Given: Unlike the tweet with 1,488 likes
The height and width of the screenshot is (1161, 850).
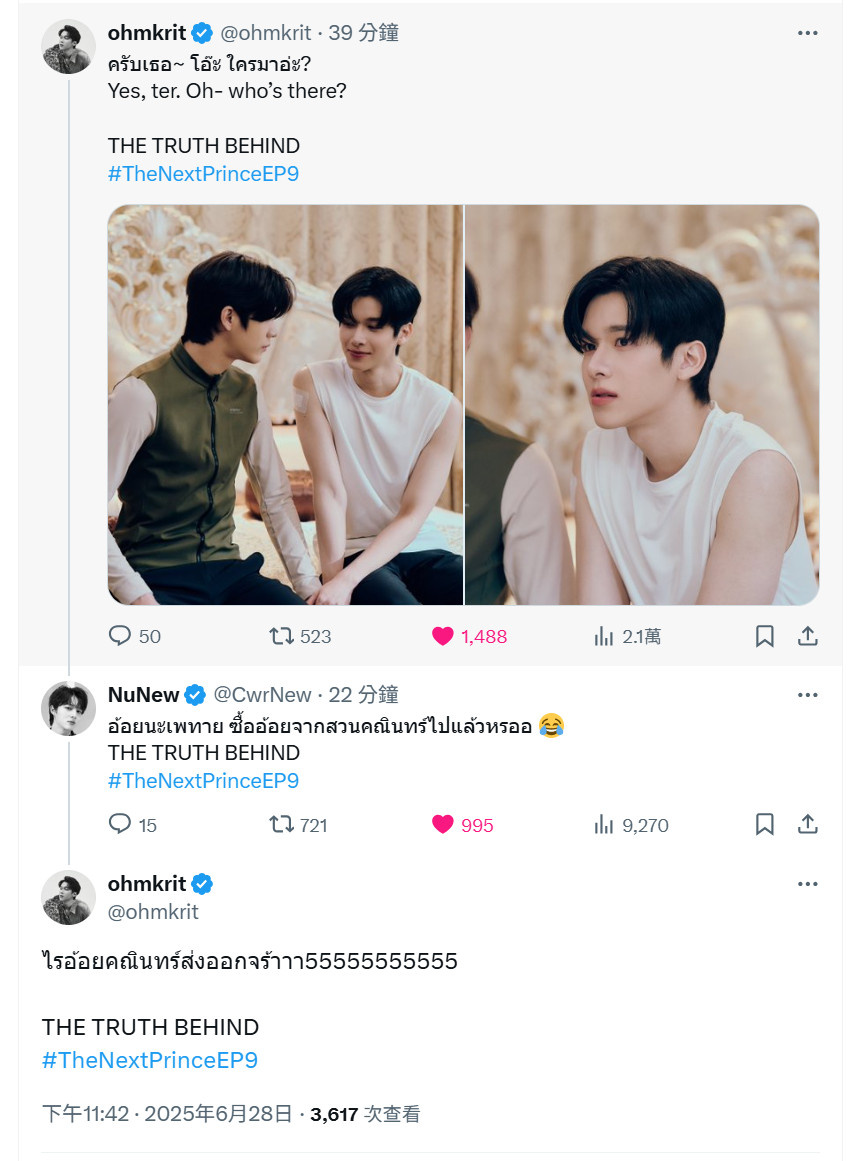Looking at the screenshot, I should tap(469, 636).
